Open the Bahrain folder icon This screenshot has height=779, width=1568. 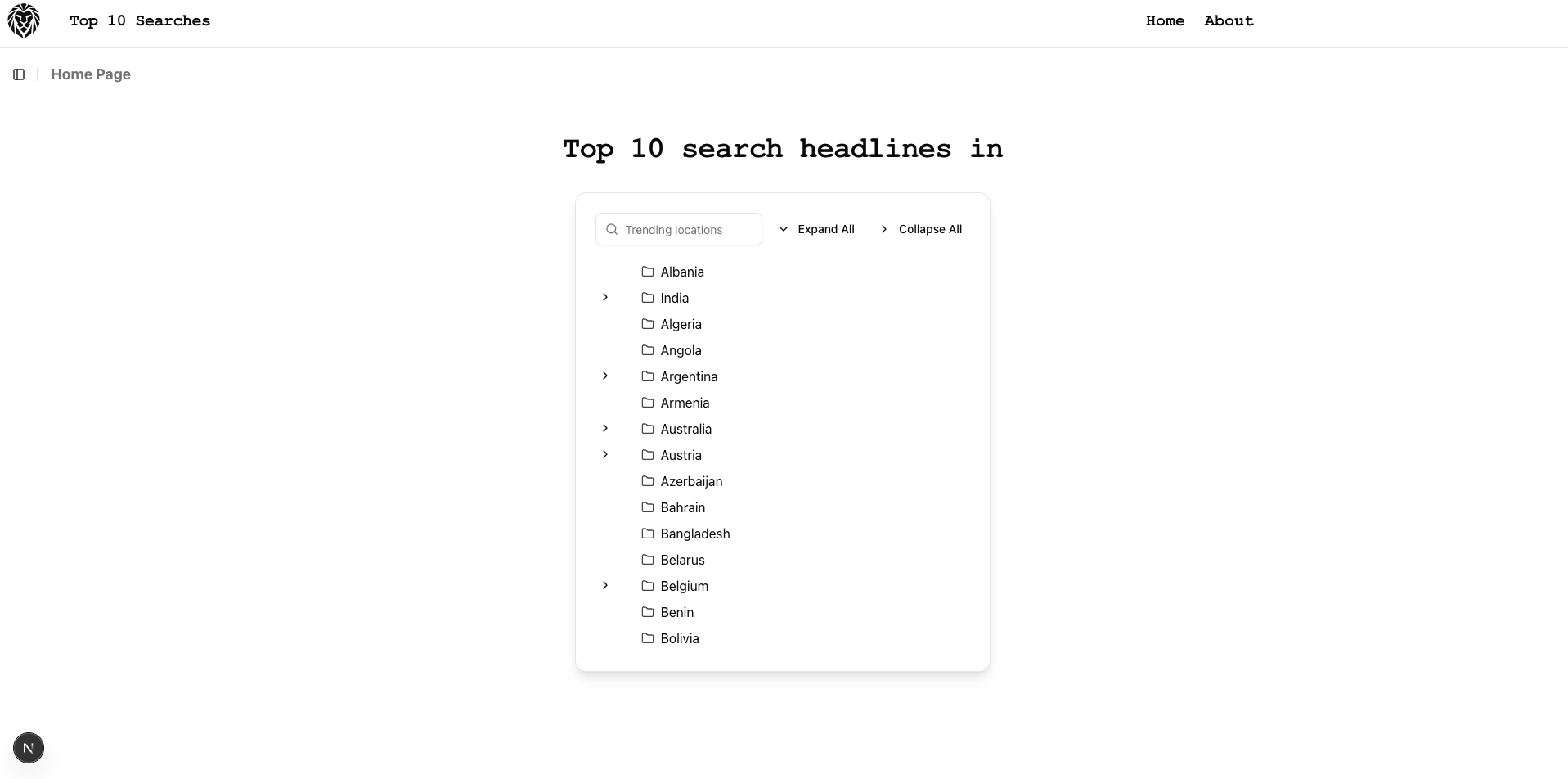coord(647,507)
